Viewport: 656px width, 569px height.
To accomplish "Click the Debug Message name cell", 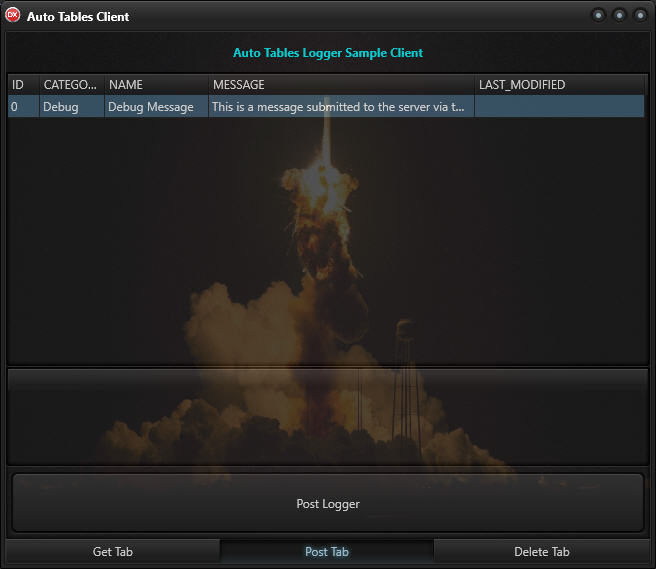I will coord(156,107).
